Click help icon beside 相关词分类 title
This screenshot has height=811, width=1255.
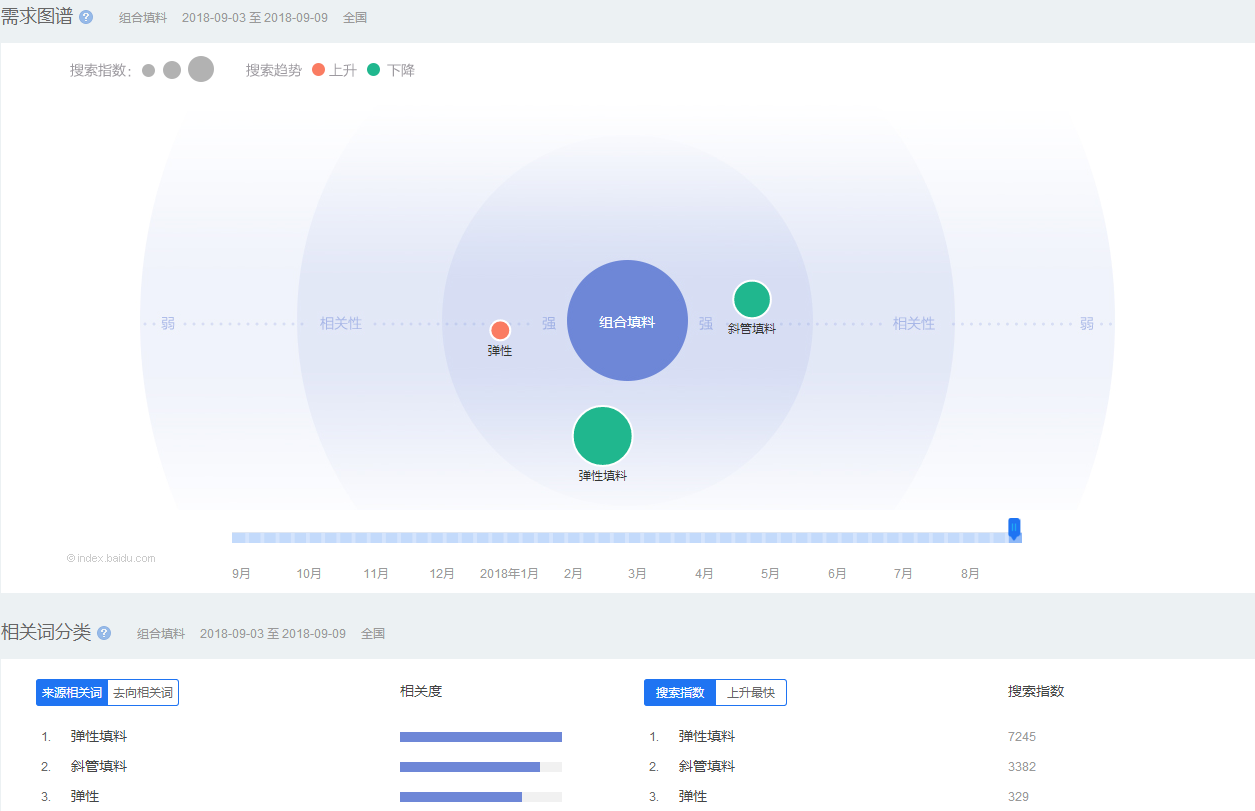(104, 633)
